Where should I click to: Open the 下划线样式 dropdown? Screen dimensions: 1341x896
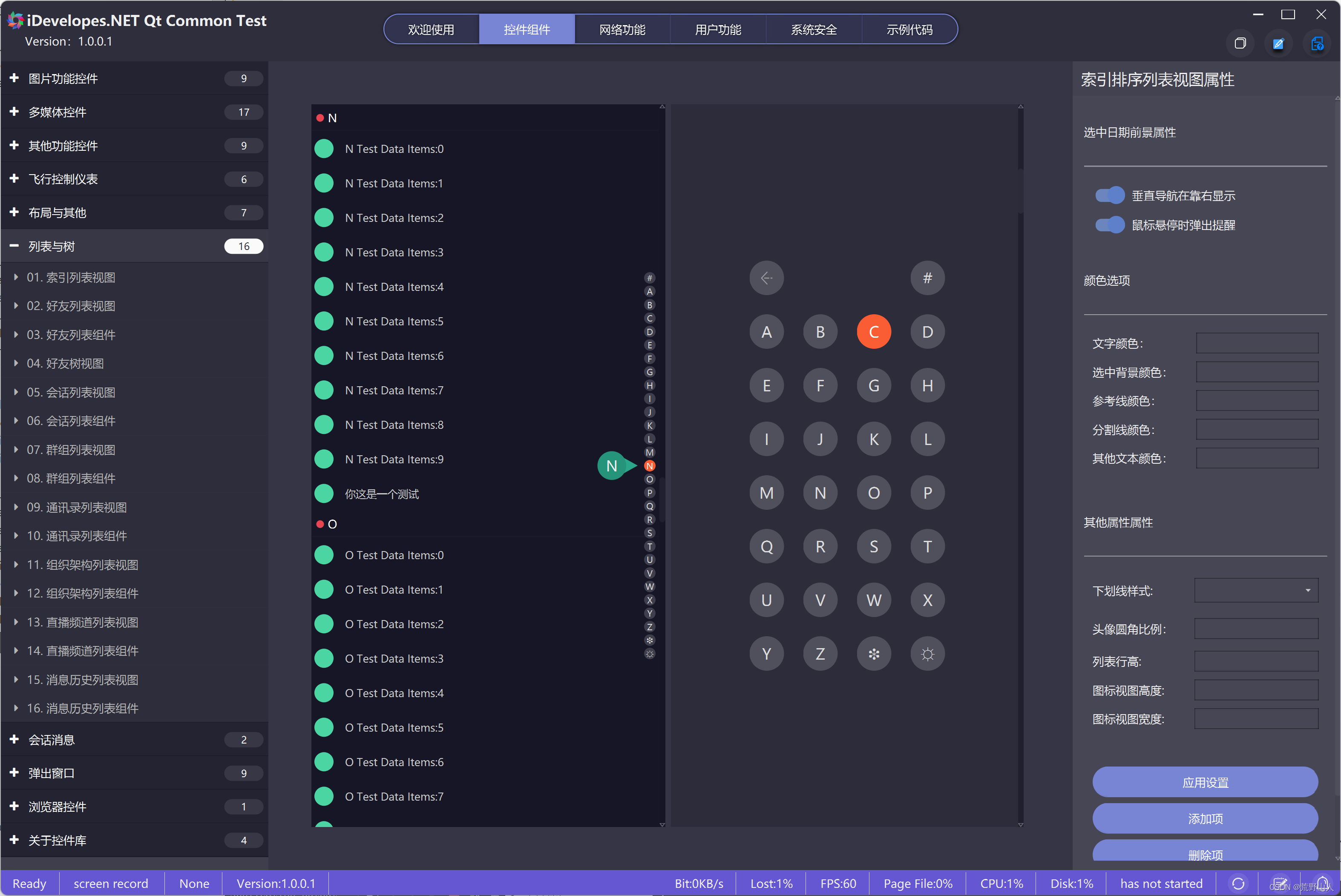[1255, 590]
